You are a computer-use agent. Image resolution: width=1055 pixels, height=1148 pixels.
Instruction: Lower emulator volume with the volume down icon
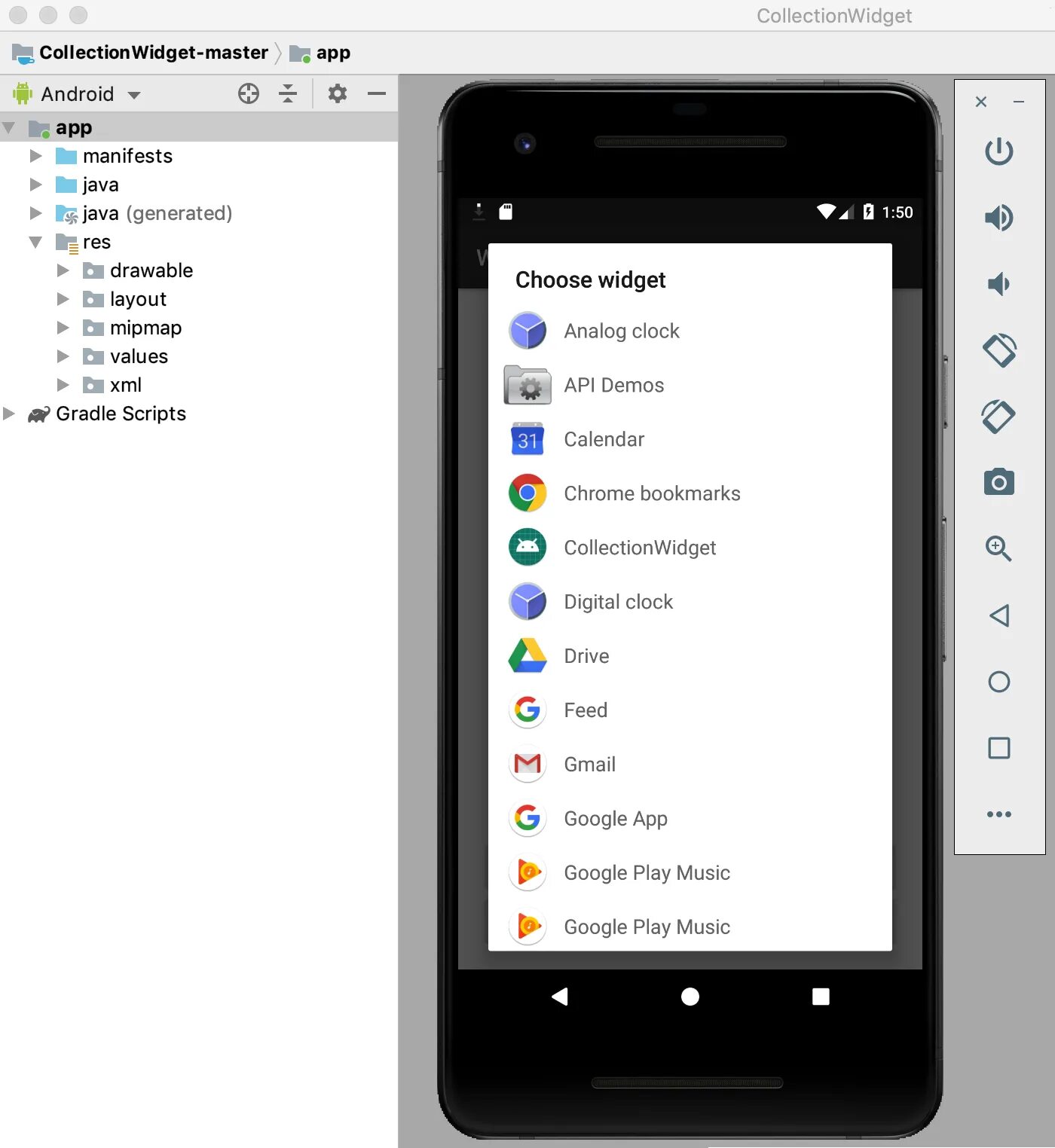point(999,284)
